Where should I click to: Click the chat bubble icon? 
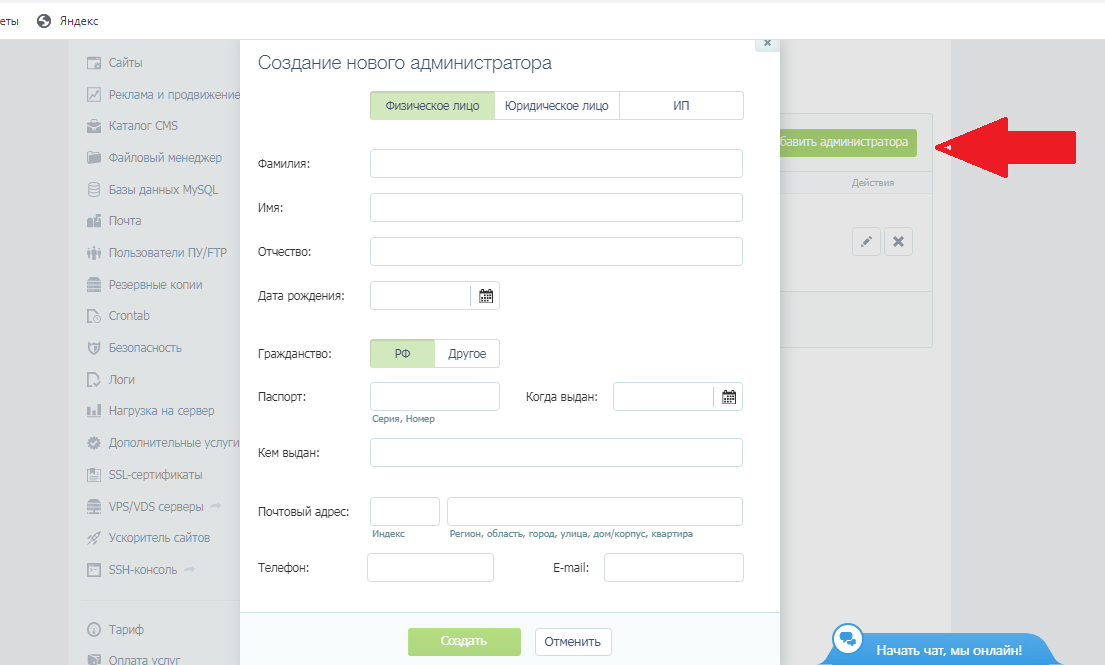[848, 638]
